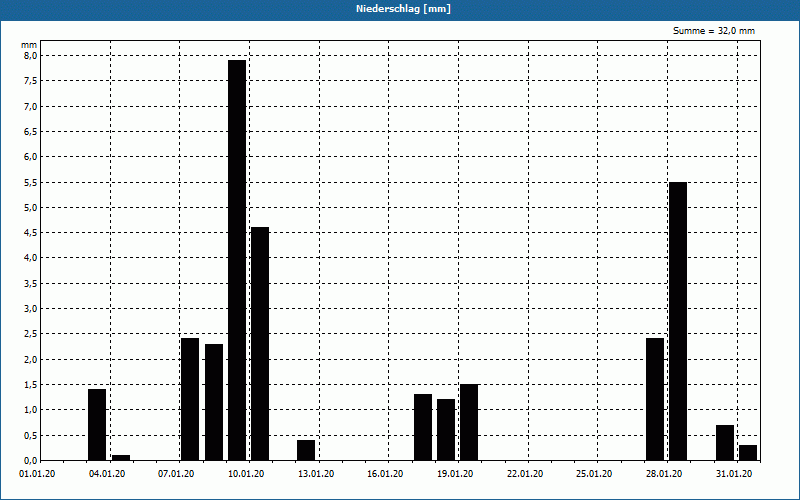The image size is (800, 500).
Task: Click the x-axis date label "16.01.20"
Action: pyautogui.click(x=385, y=474)
